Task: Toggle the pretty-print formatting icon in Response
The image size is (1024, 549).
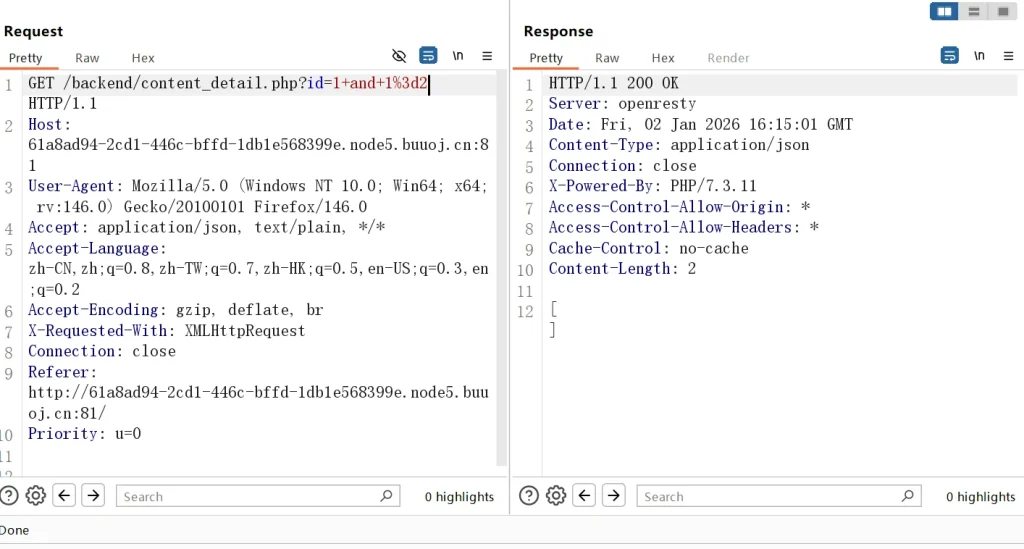Action: pos(950,56)
